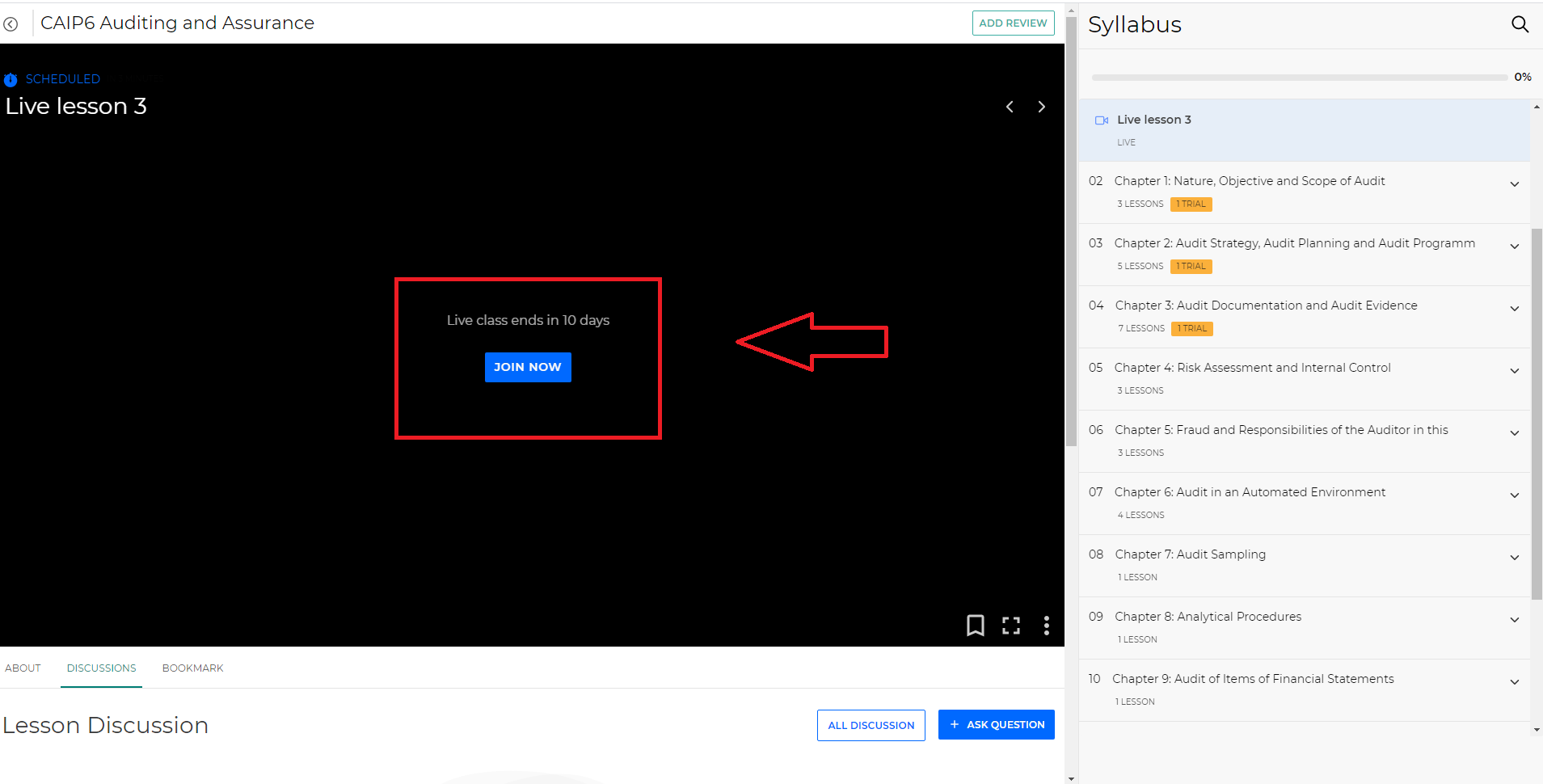Expand Chapter 5 Fraud and Responsibilities section
The image size is (1543, 784).
[x=1515, y=433]
